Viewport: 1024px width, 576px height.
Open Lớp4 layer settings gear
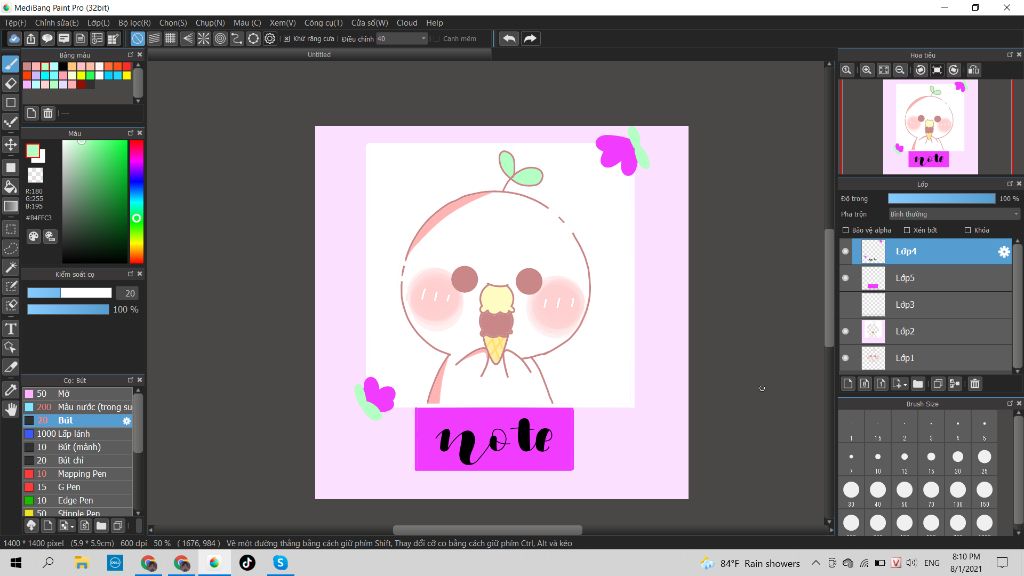1004,251
